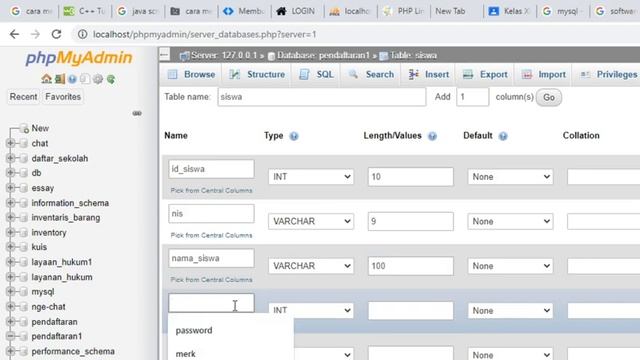
Task: Click Pick from Central Columns under nama_siswa
Action: point(211,280)
